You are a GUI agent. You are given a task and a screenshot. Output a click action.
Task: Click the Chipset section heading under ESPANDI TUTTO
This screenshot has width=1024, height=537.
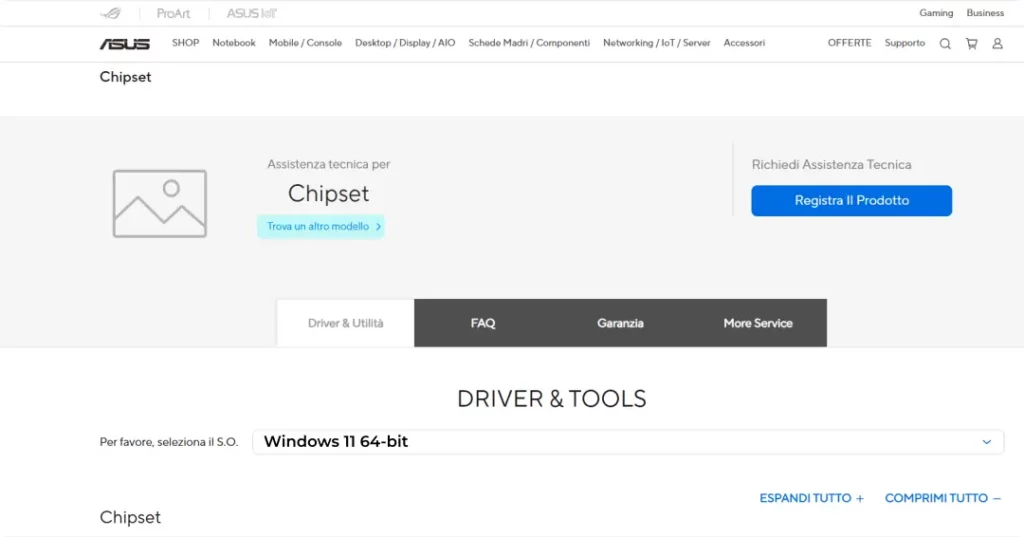[130, 517]
